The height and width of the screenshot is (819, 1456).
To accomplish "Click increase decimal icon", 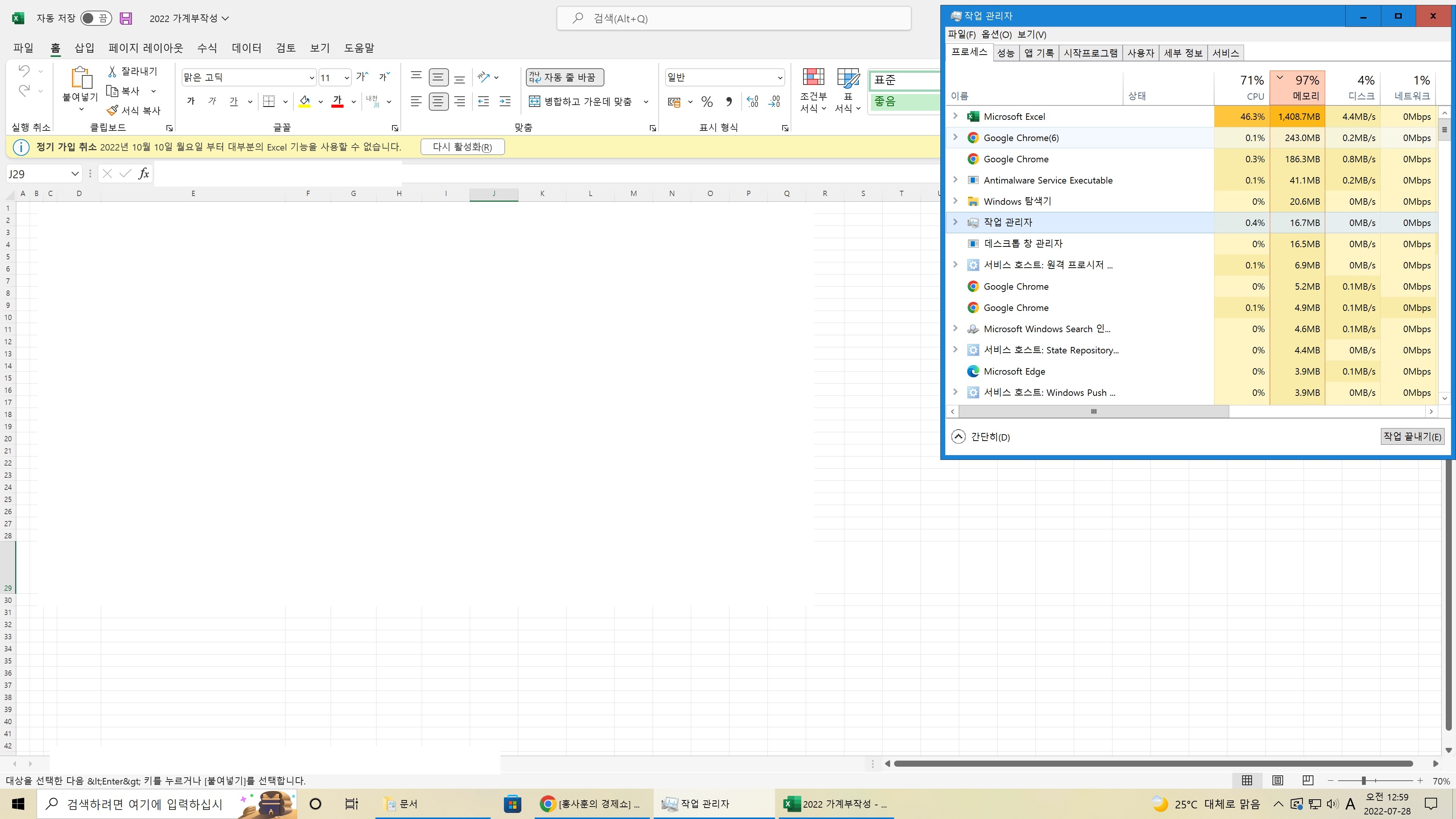I will (x=752, y=102).
